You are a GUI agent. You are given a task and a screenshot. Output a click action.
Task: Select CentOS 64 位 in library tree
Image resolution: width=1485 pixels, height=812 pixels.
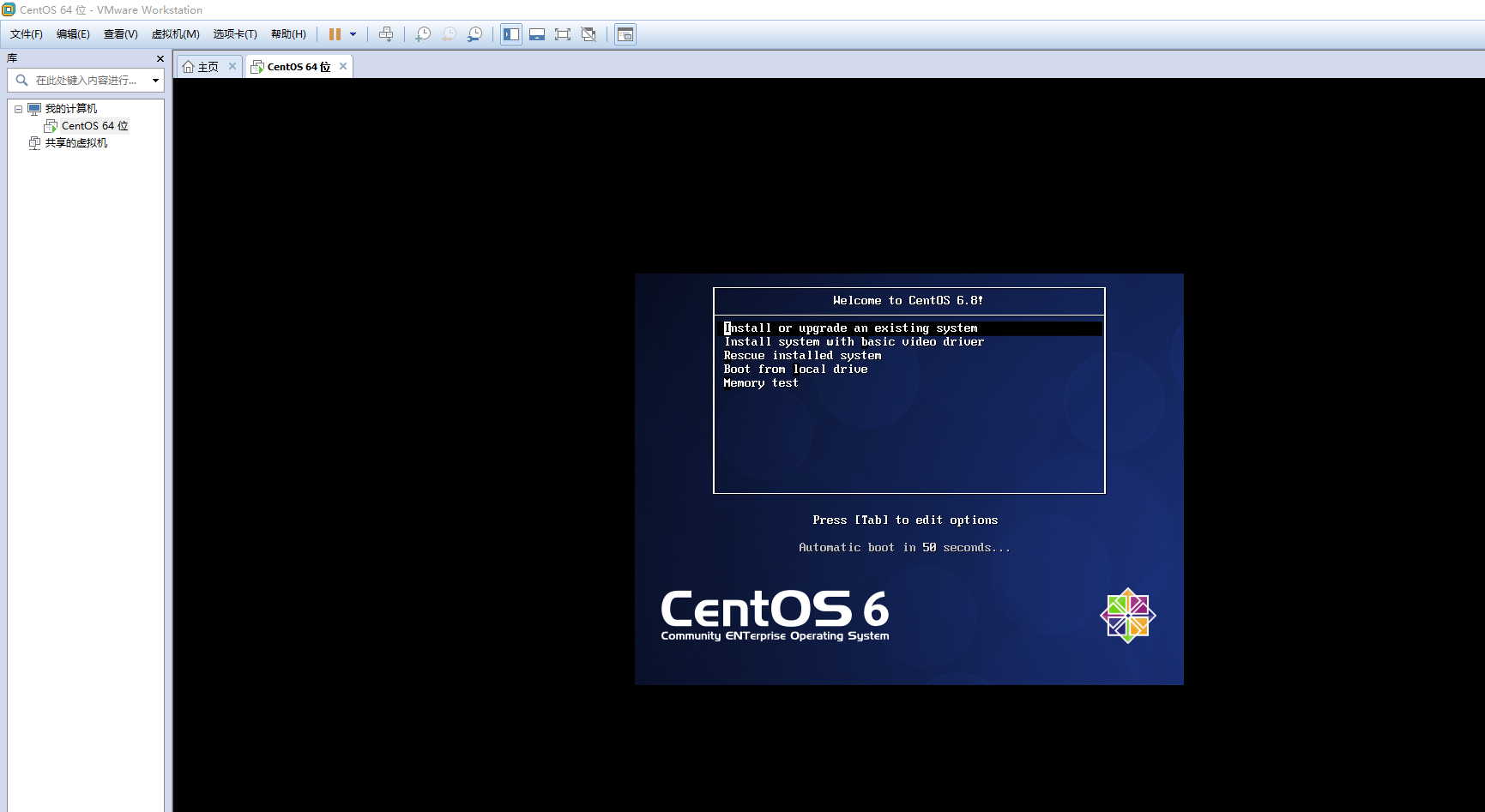[x=94, y=126]
